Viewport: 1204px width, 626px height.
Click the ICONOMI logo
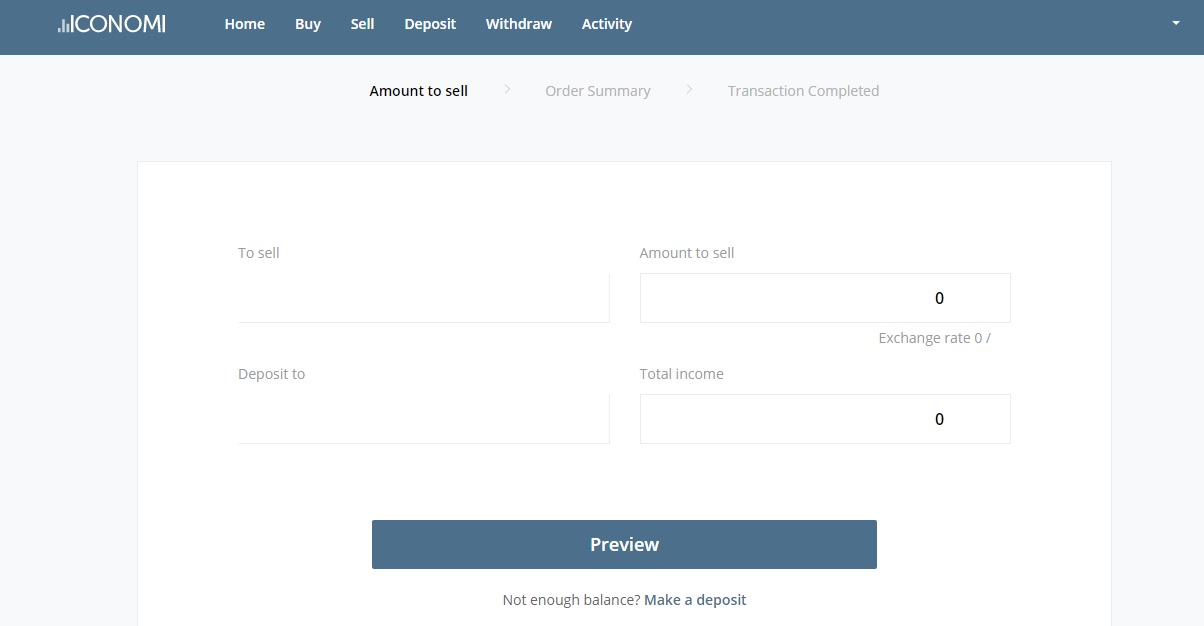click(x=112, y=24)
